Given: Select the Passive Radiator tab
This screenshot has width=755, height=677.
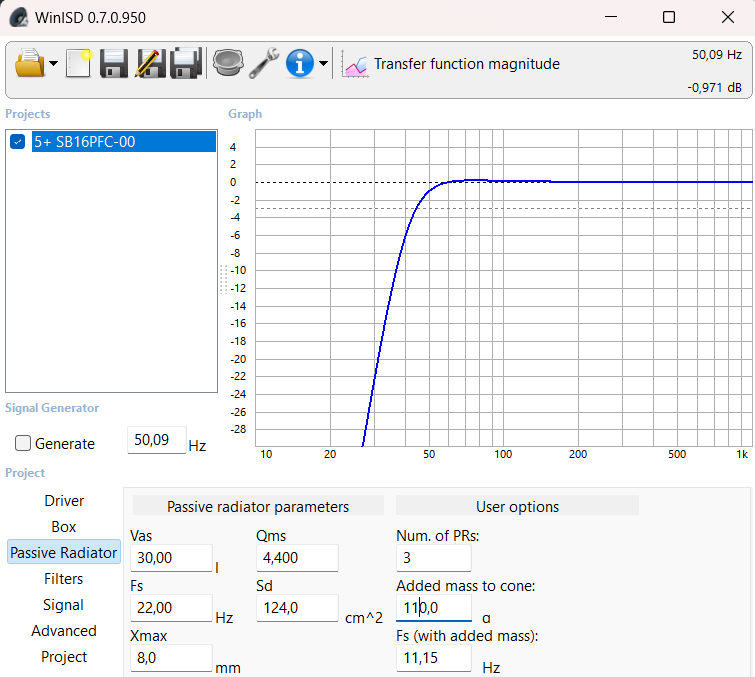Looking at the screenshot, I should click(64, 552).
